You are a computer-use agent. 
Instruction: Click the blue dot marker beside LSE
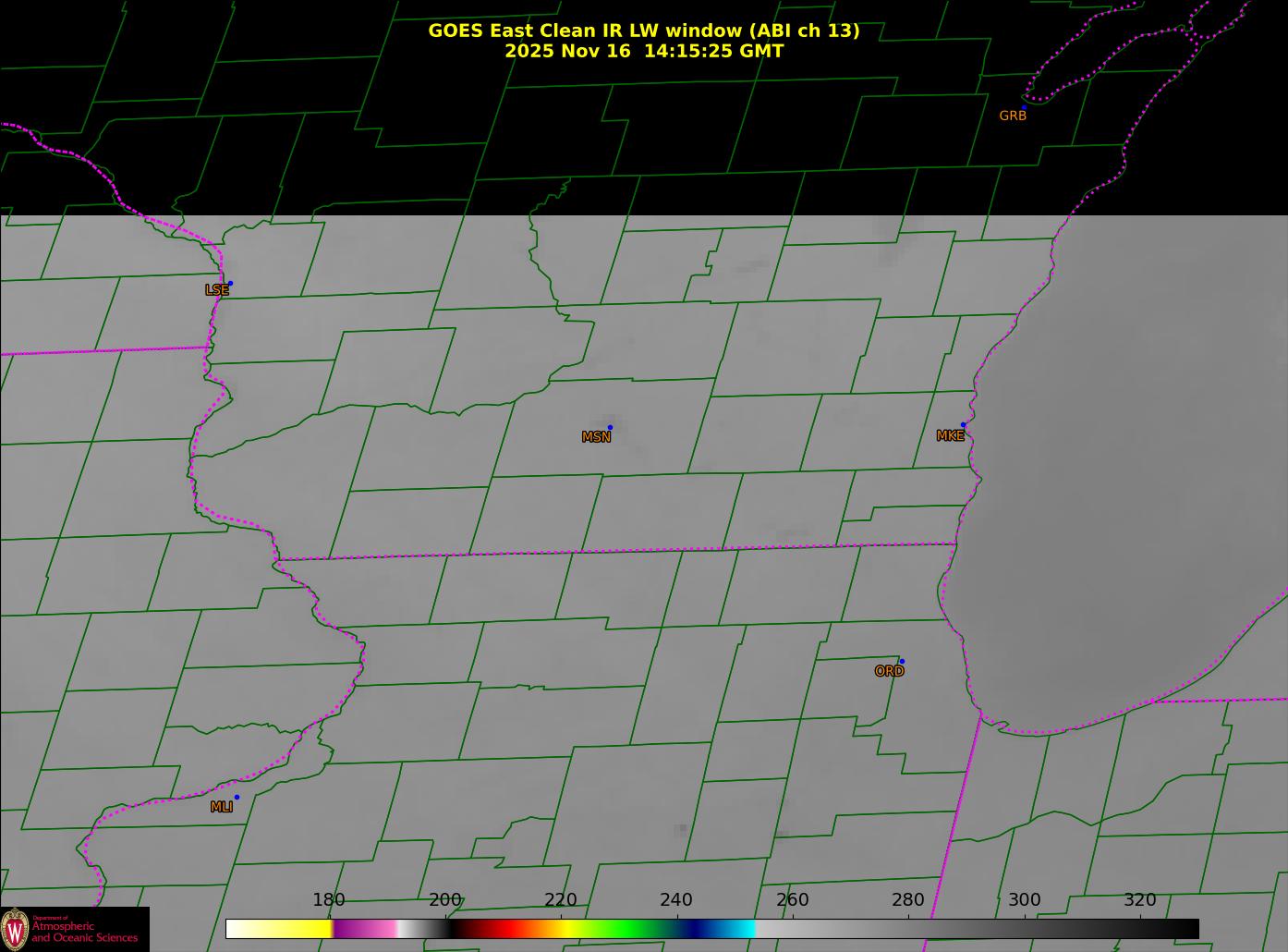230,283
